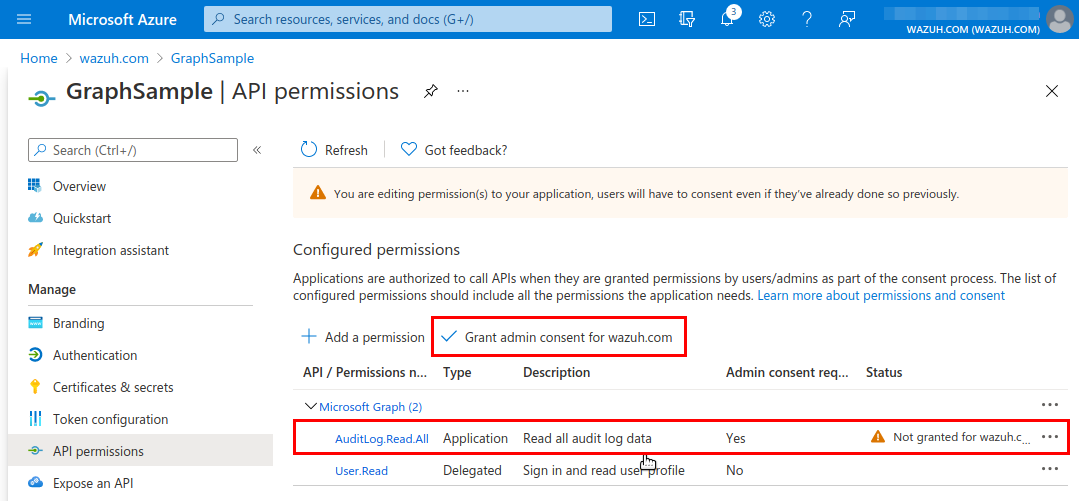Sort by API / Permissions name column

365,373
